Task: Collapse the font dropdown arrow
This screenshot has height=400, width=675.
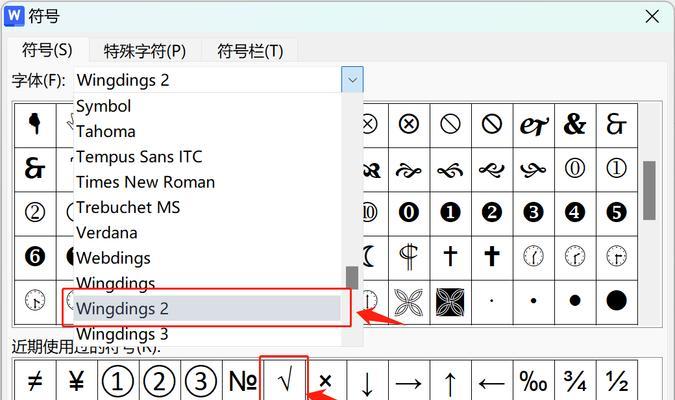Action: click(352, 80)
